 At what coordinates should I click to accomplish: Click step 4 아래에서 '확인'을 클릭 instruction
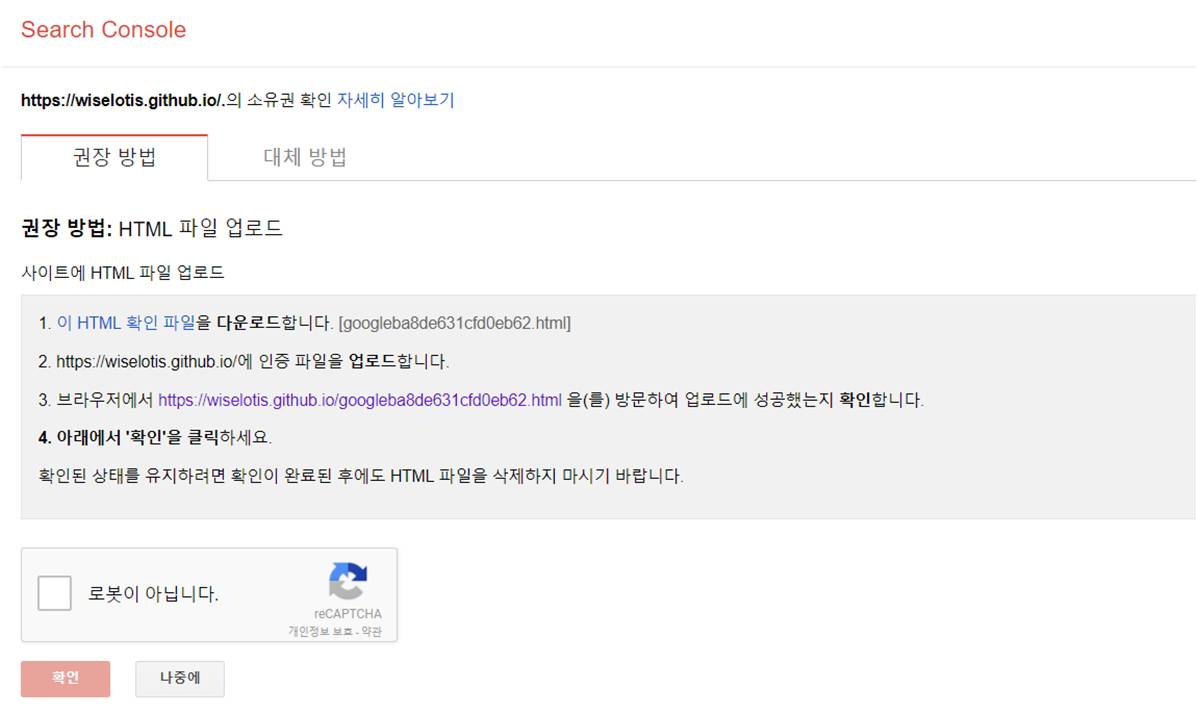(x=155, y=437)
